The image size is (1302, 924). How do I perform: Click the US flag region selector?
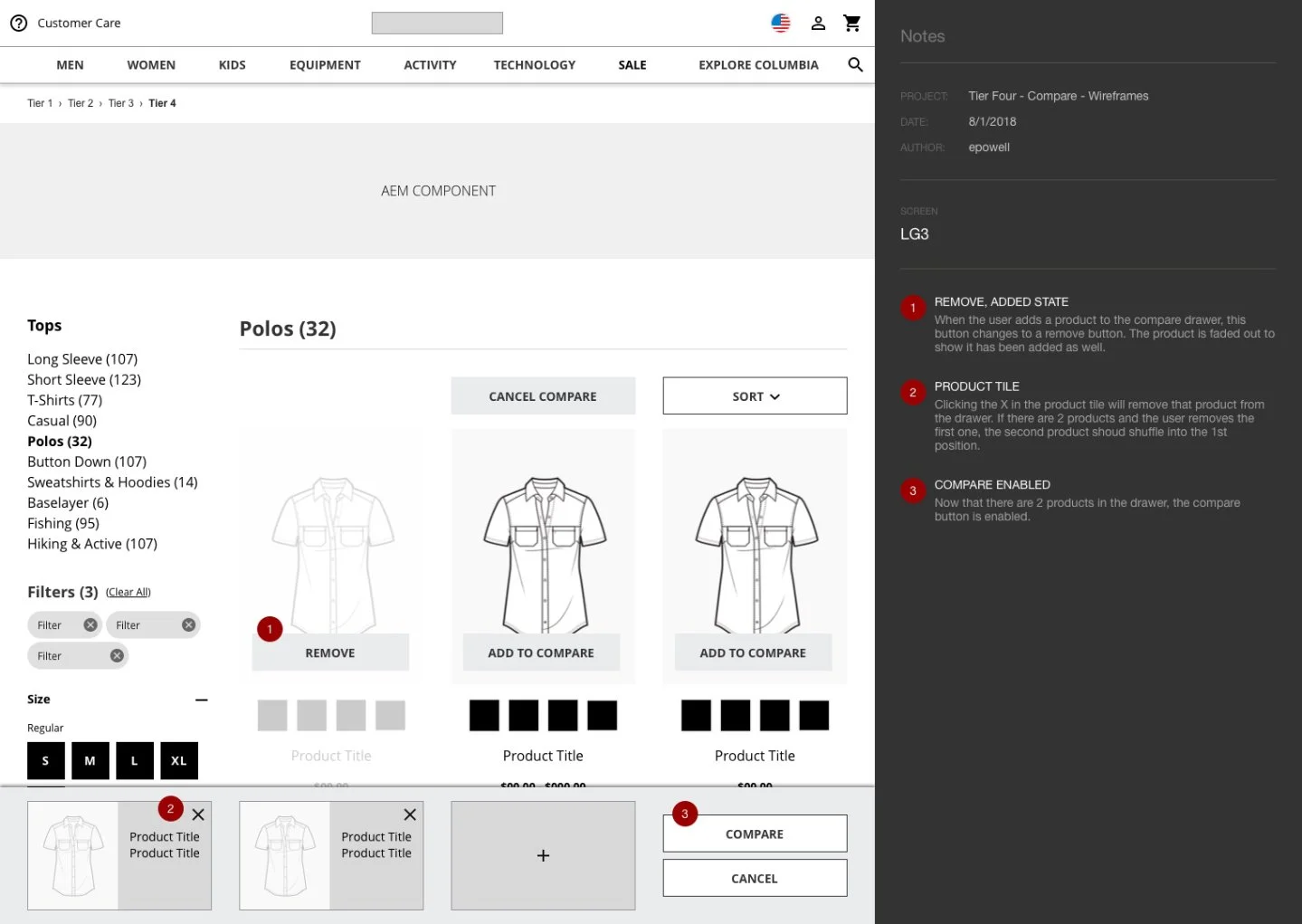coord(781,24)
